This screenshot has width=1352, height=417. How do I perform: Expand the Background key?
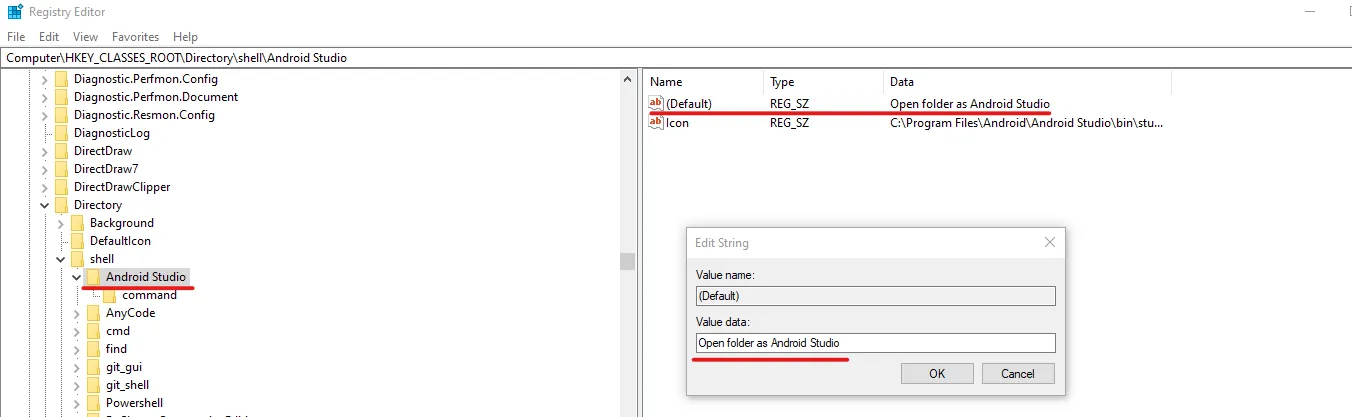coord(60,223)
